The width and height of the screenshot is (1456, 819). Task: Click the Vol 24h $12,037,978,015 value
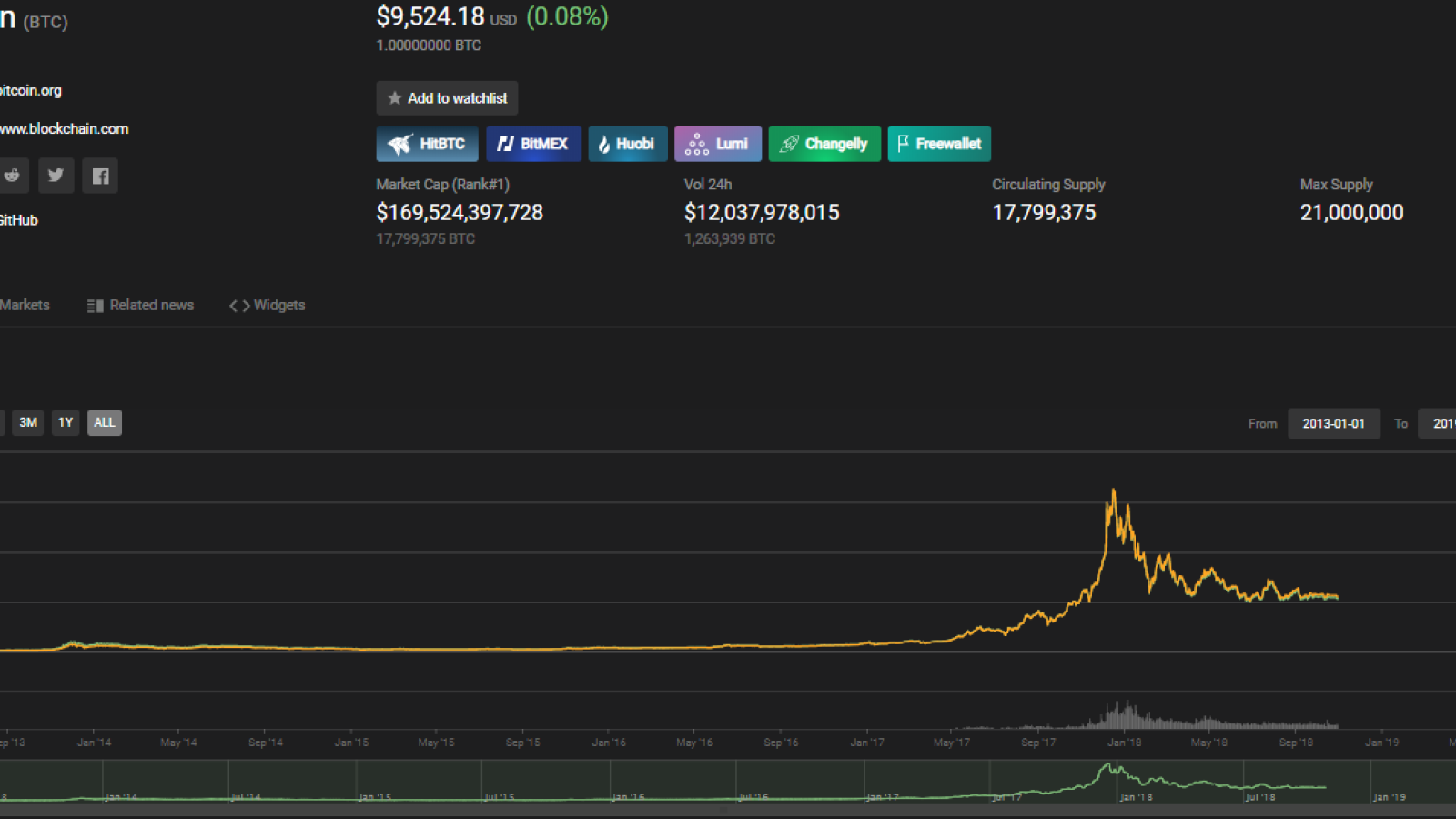(x=762, y=213)
